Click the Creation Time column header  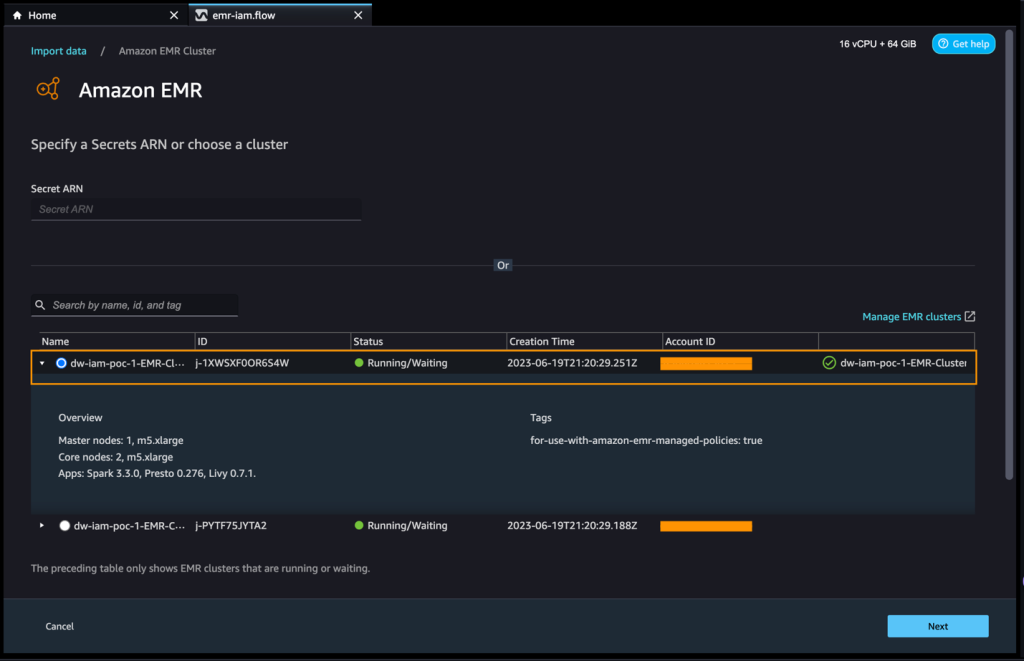point(541,341)
